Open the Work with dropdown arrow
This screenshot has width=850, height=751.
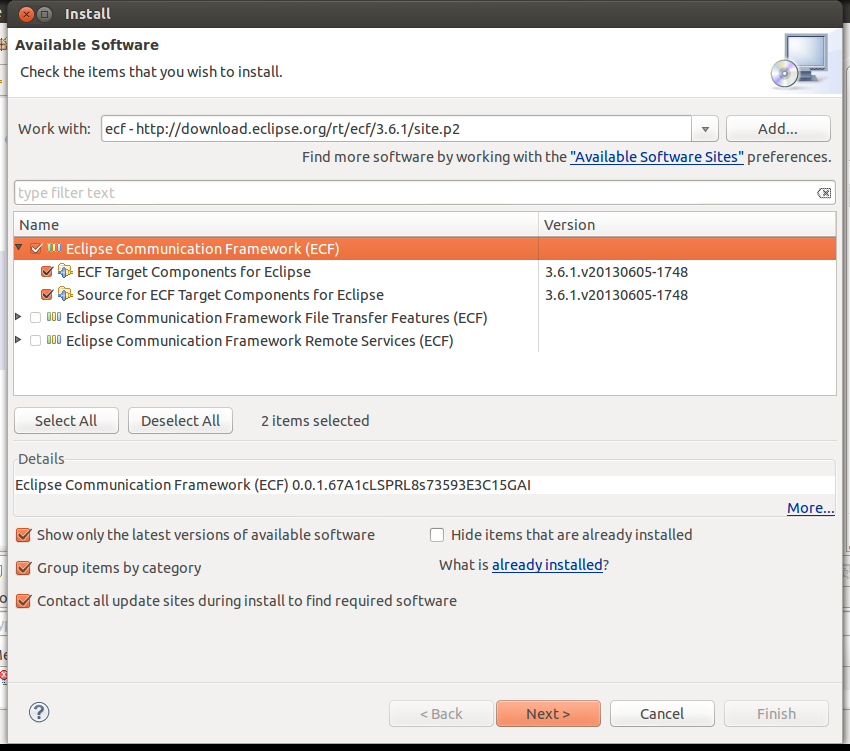705,129
